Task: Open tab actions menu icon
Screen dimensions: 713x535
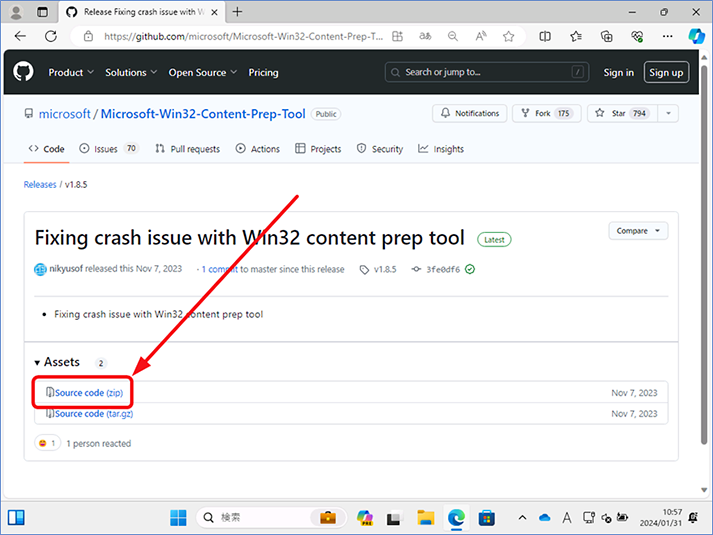Action: point(42,12)
